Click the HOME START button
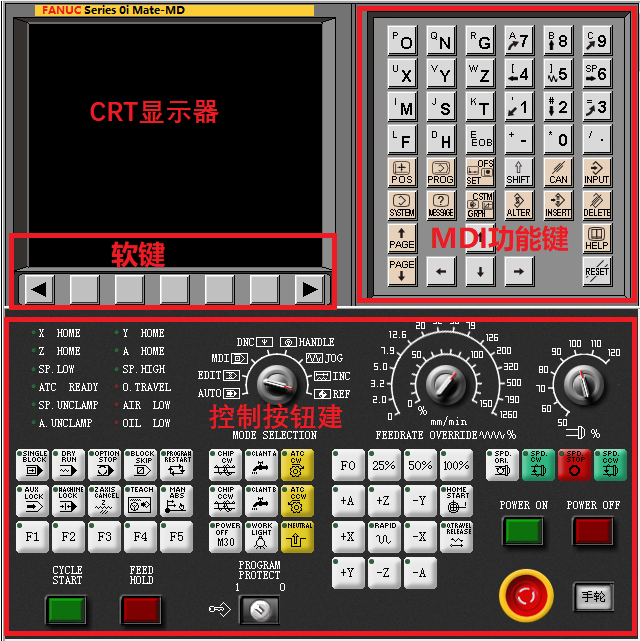 pos(457,501)
